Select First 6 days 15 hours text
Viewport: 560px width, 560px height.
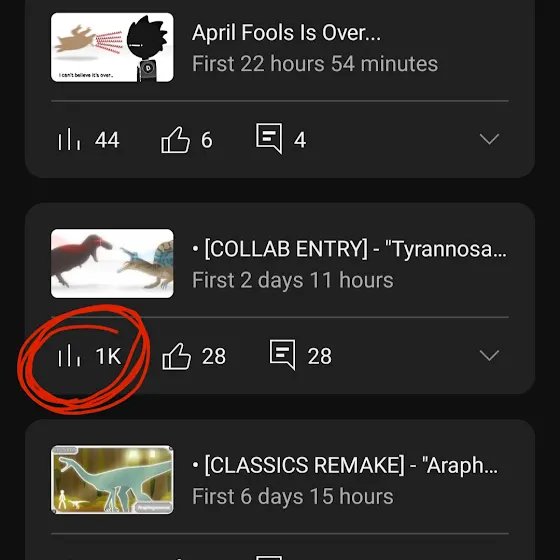292,496
